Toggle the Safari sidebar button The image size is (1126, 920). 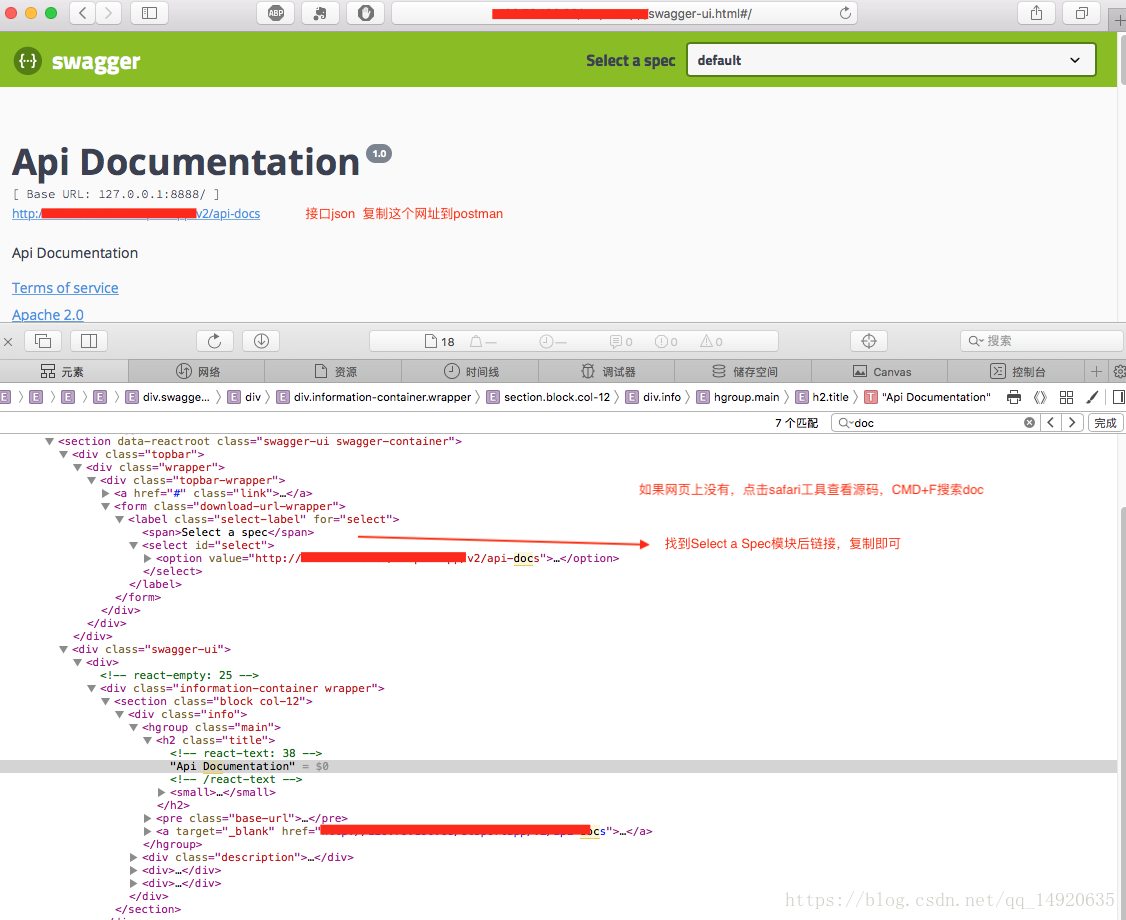point(149,13)
